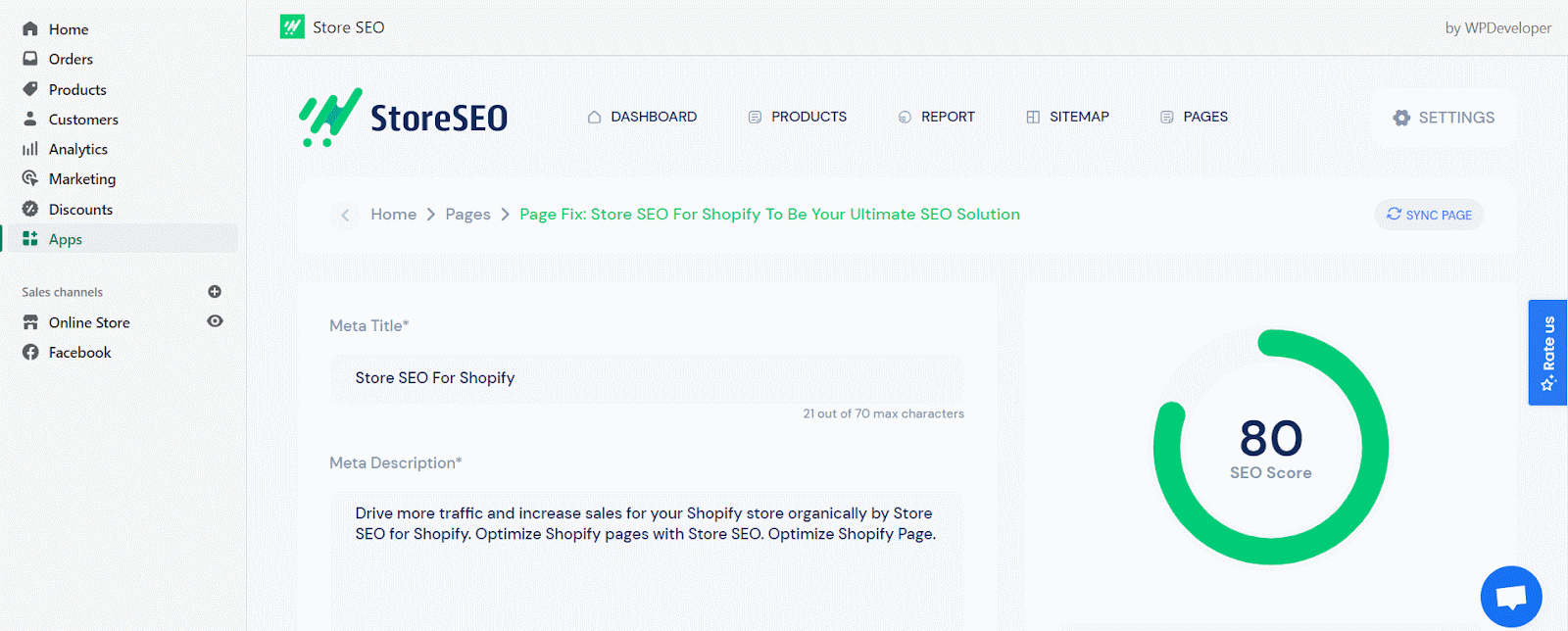Screen dimensions: 1568x631
Task: Switch to REPORT tab
Action: coord(937,117)
